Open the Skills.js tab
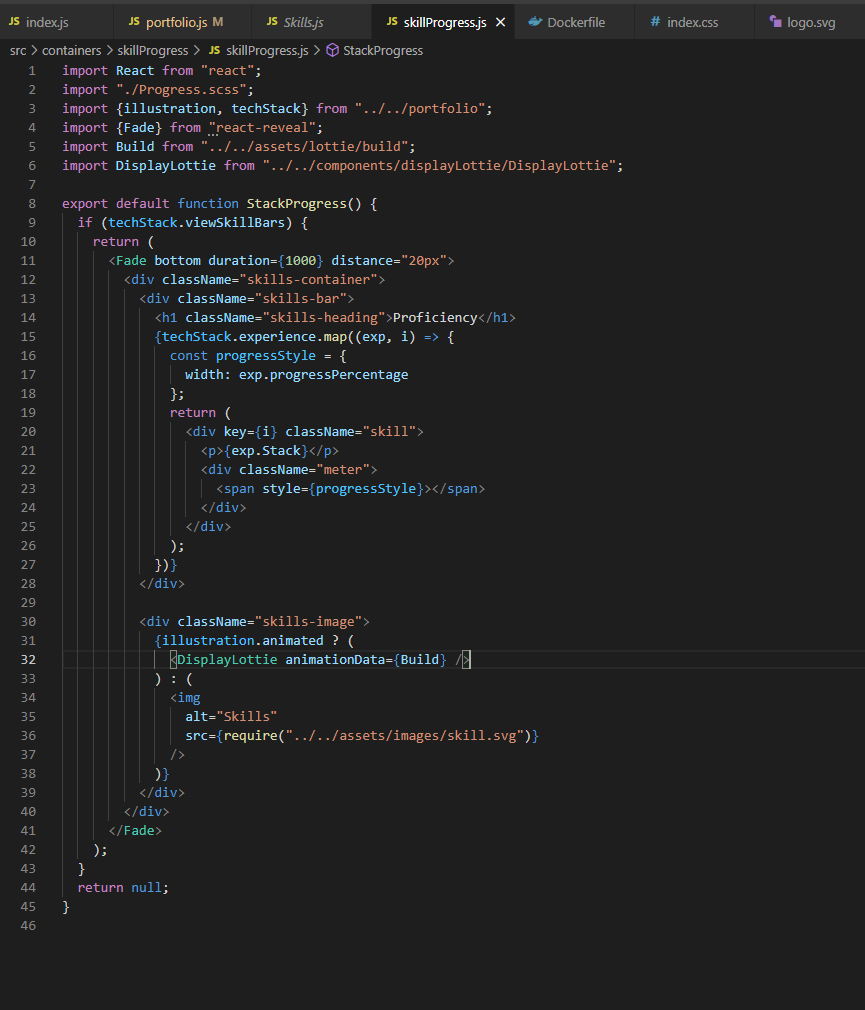Screen dimensions: 865x1010 pos(305,20)
